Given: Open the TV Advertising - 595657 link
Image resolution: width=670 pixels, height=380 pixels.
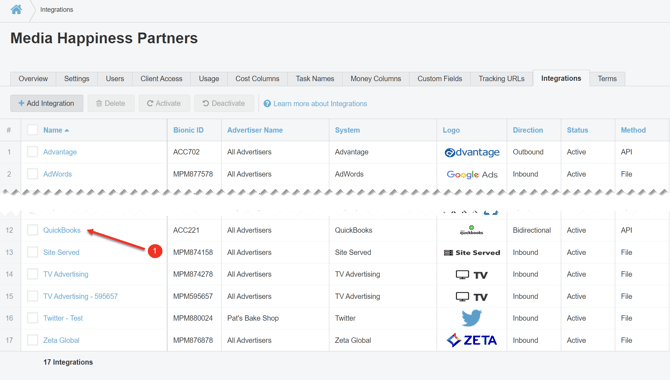Looking at the screenshot, I should pos(80,296).
